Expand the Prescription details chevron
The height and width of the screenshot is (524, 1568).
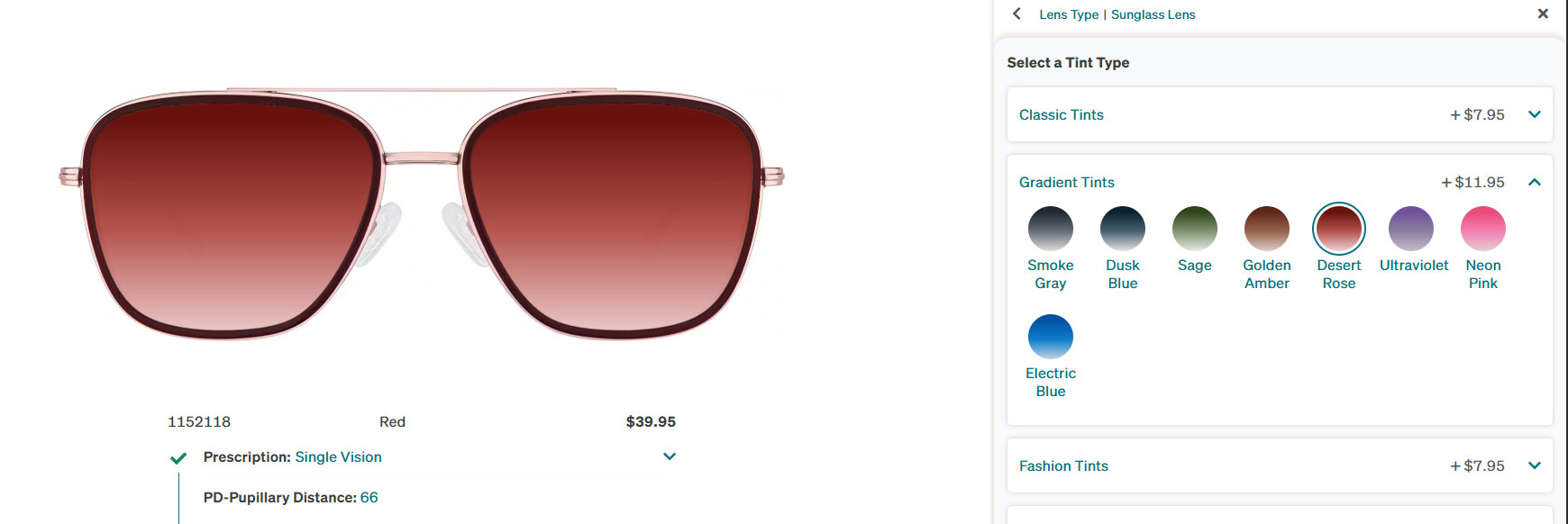click(670, 456)
